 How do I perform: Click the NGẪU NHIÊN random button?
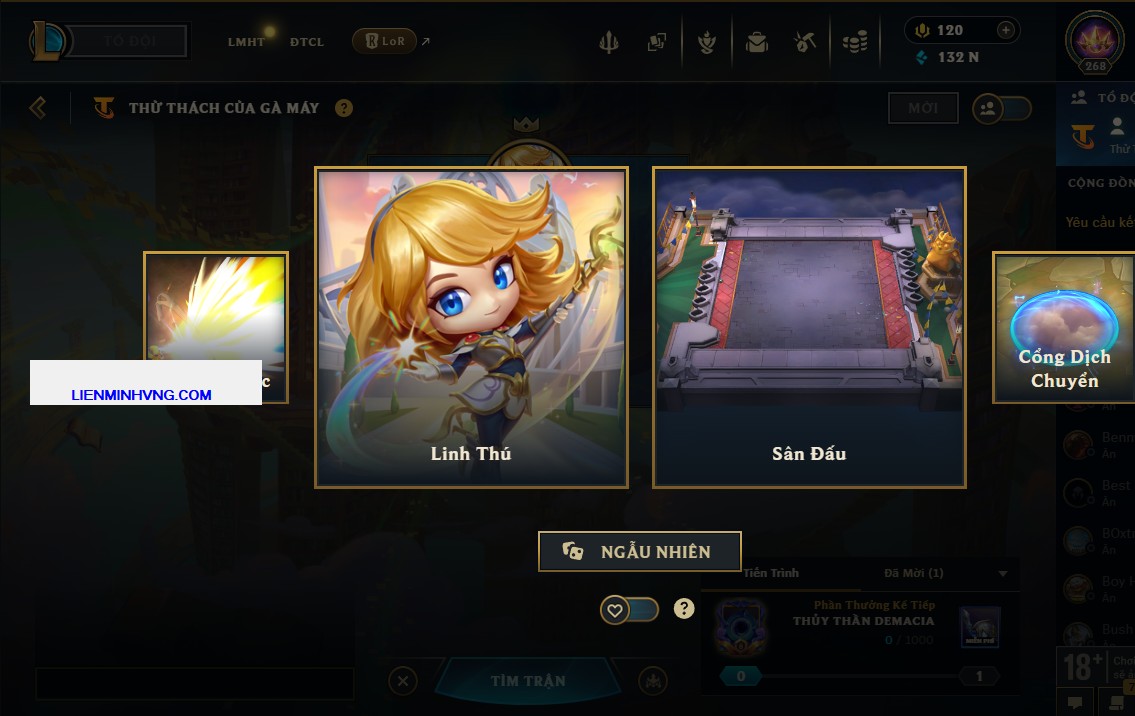[640, 552]
